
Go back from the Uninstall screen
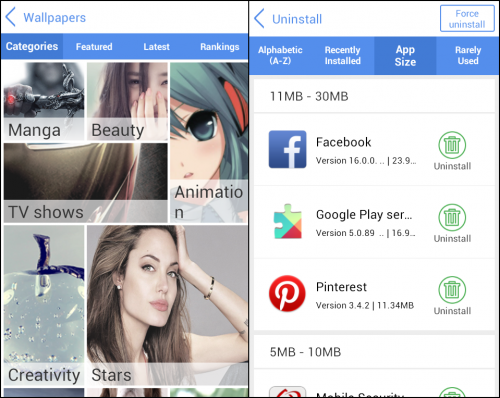tap(259, 19)
